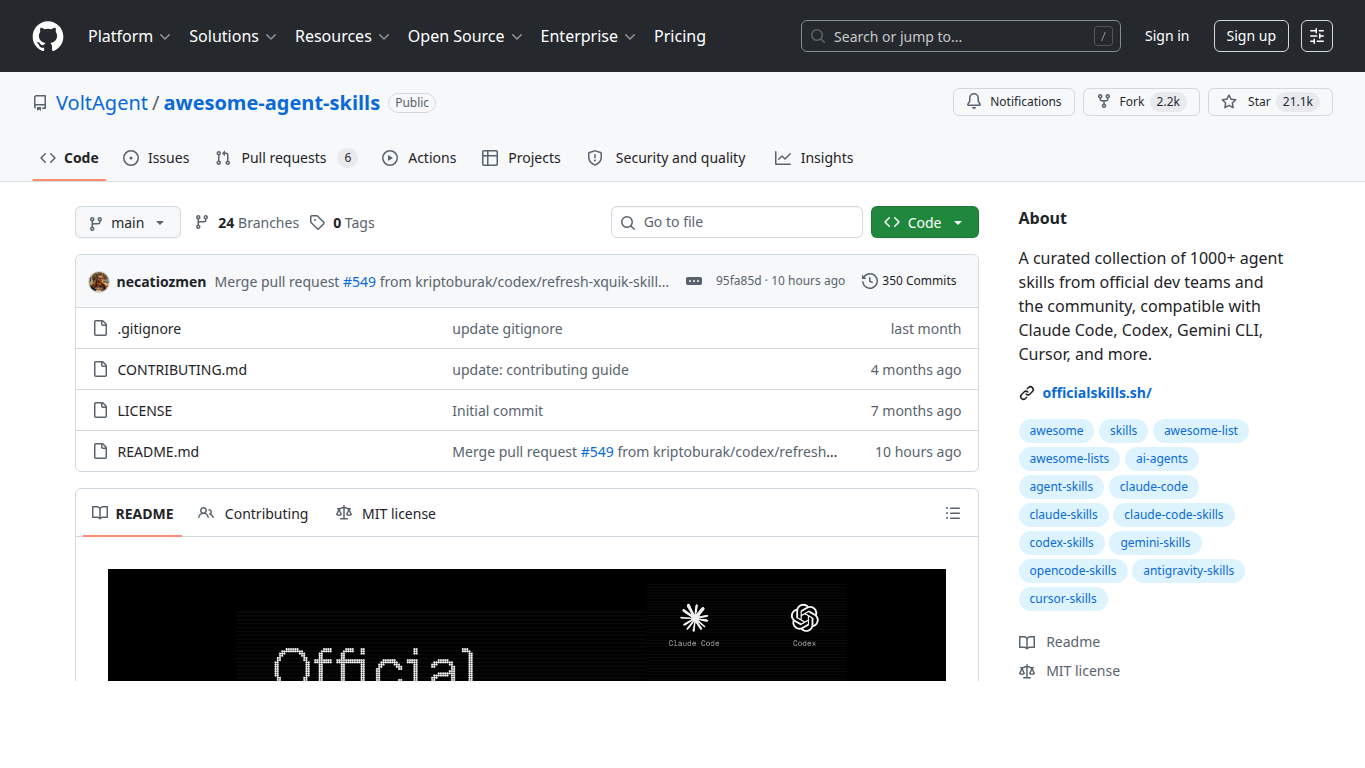Screen dimensions: 1365x768
Task: Click the repository book icon beside VoltAgent
Action: click(x=40, y=103)
